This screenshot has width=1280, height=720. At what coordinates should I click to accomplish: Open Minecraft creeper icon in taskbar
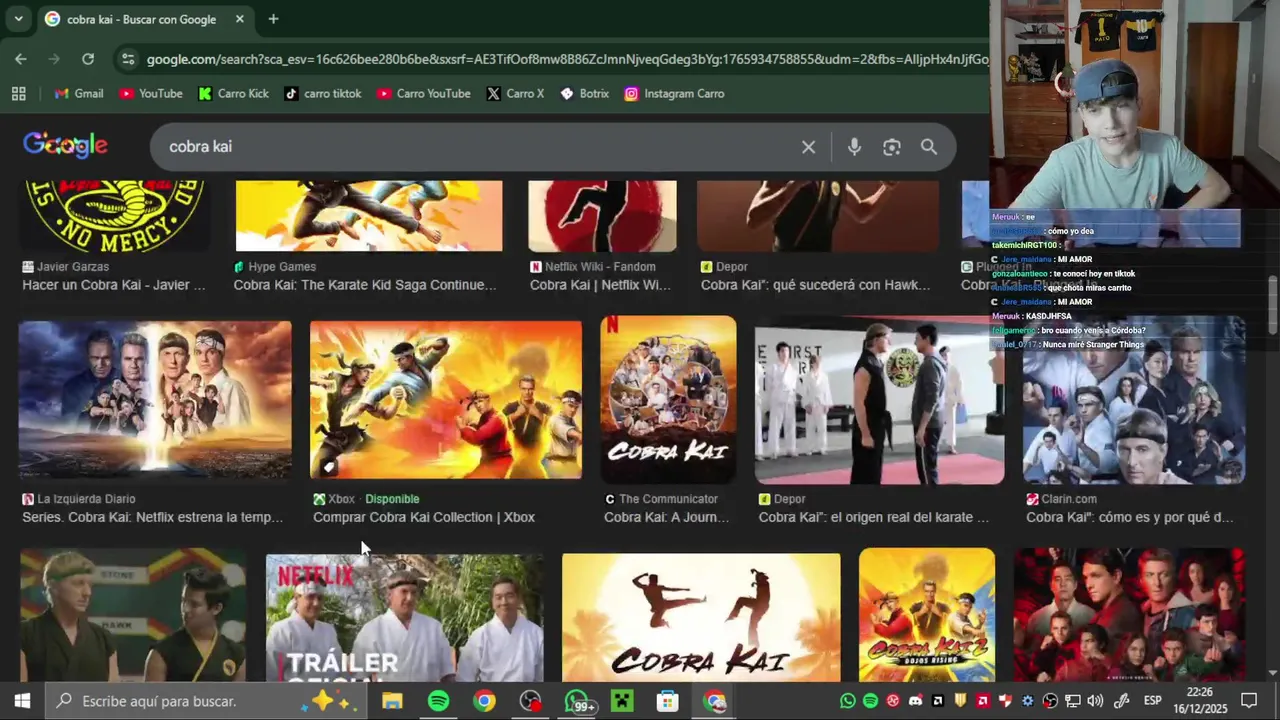(x=622, y=701)
